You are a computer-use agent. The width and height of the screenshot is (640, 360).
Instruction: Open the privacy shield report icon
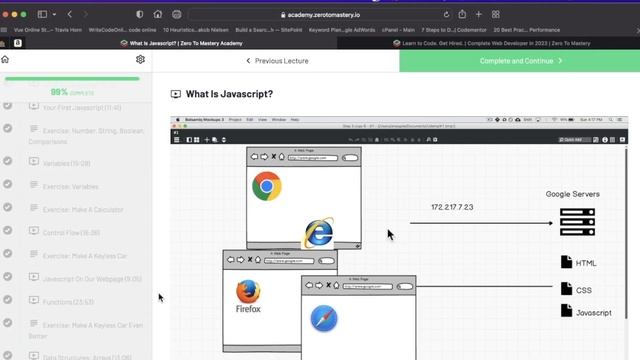click(140, 14)
